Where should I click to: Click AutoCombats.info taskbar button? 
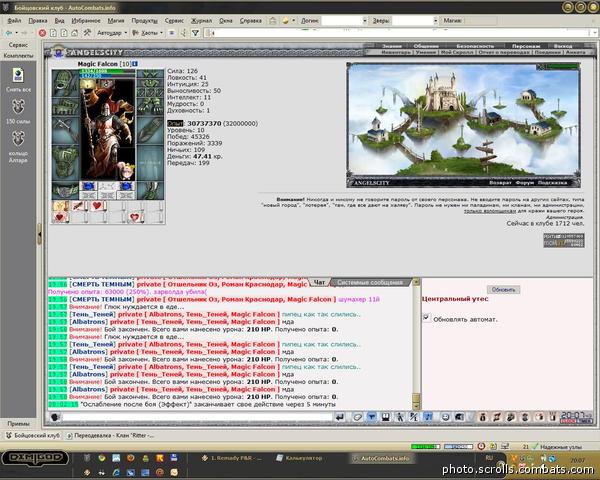coord(381,458)
